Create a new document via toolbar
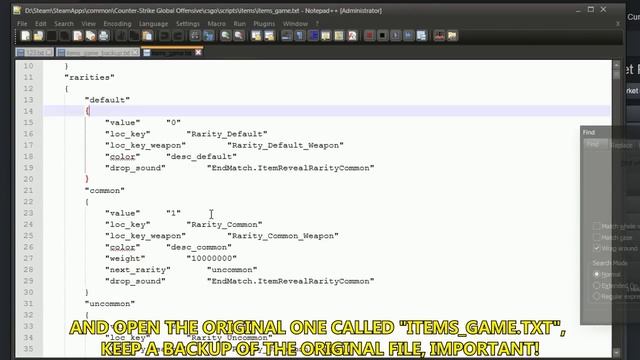This screenshot has width=640, height=360. [26, 36]
